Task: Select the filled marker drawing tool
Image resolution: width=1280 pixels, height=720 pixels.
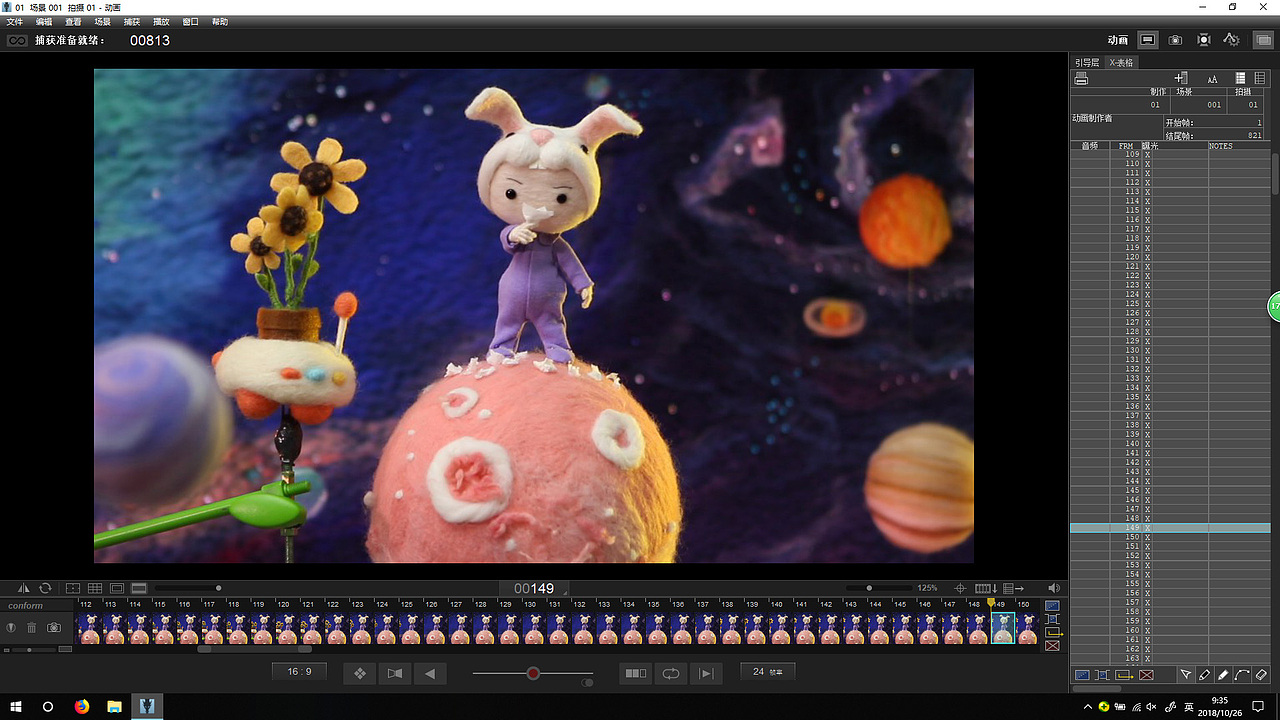Action: [x=1223, y=675]
